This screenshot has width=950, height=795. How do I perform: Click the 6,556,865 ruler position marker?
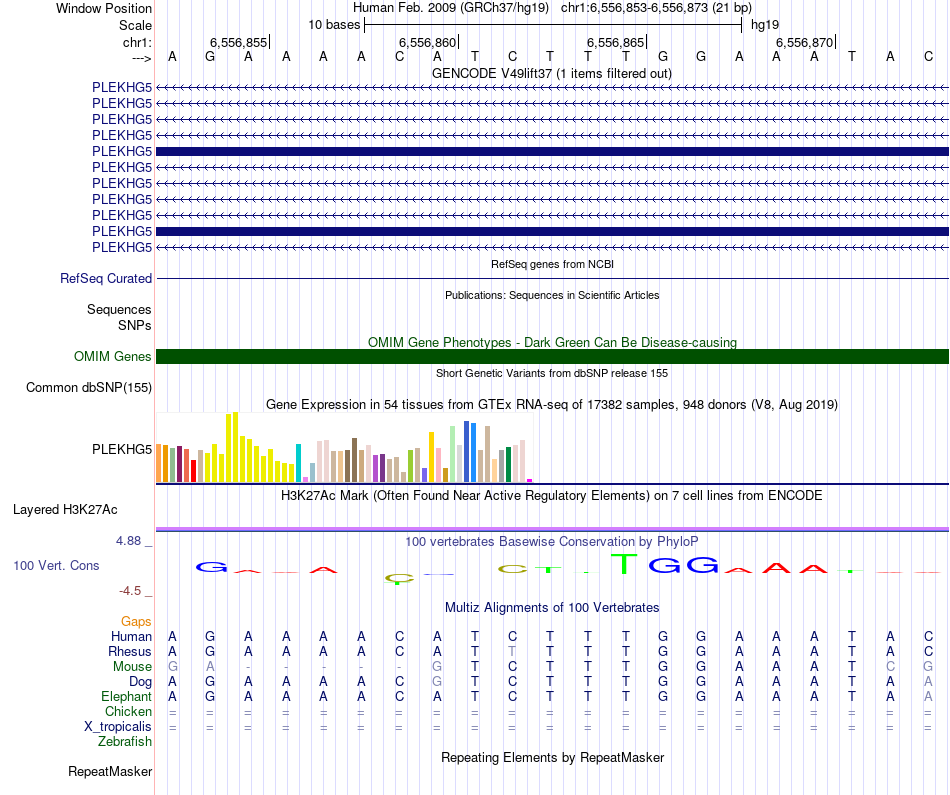click(616, 42)
